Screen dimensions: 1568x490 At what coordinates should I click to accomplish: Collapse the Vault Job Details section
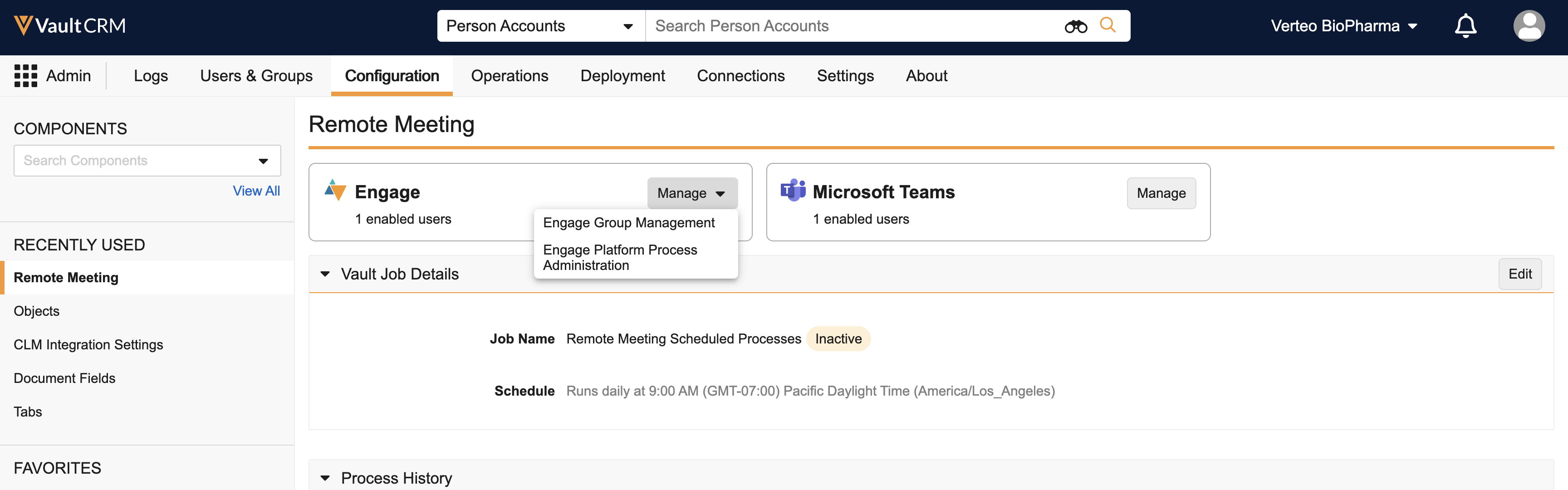point(325,274)
